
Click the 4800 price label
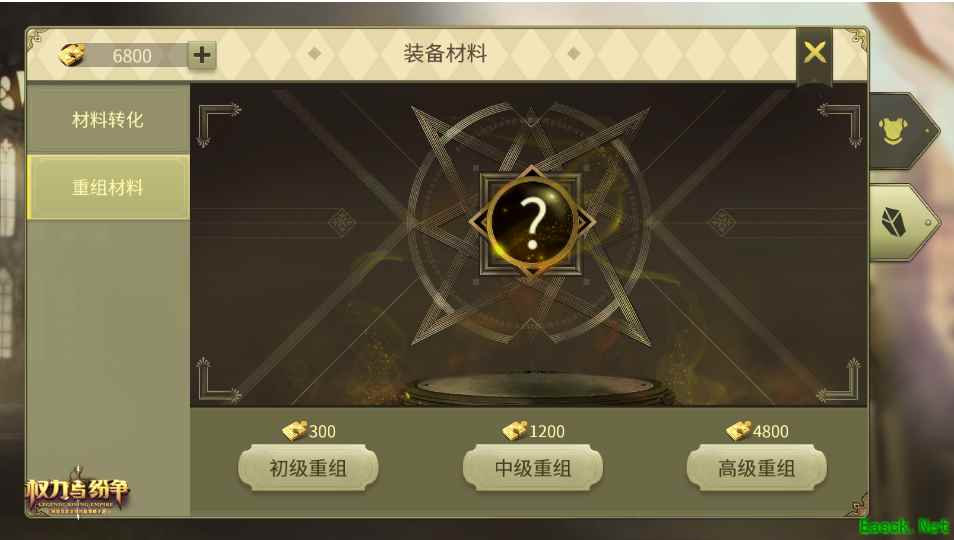[770, 431]
